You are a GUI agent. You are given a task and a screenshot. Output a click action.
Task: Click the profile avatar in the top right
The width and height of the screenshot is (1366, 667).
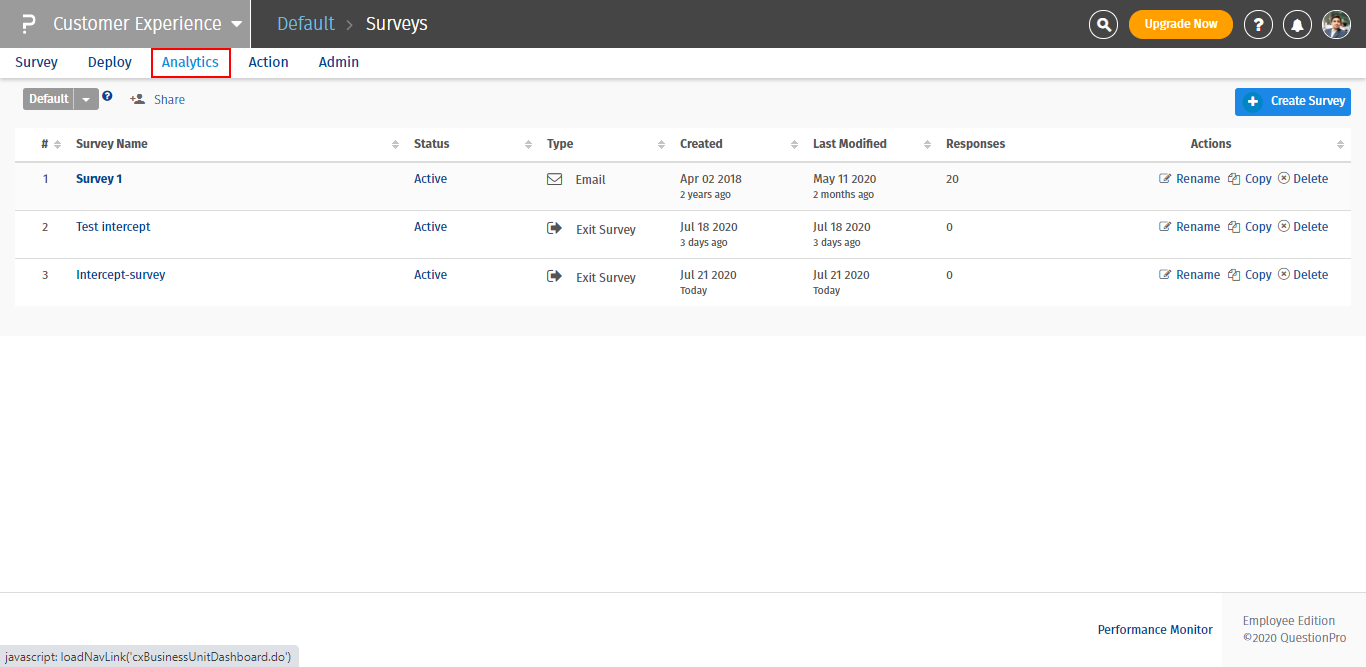click(1336, 23)
